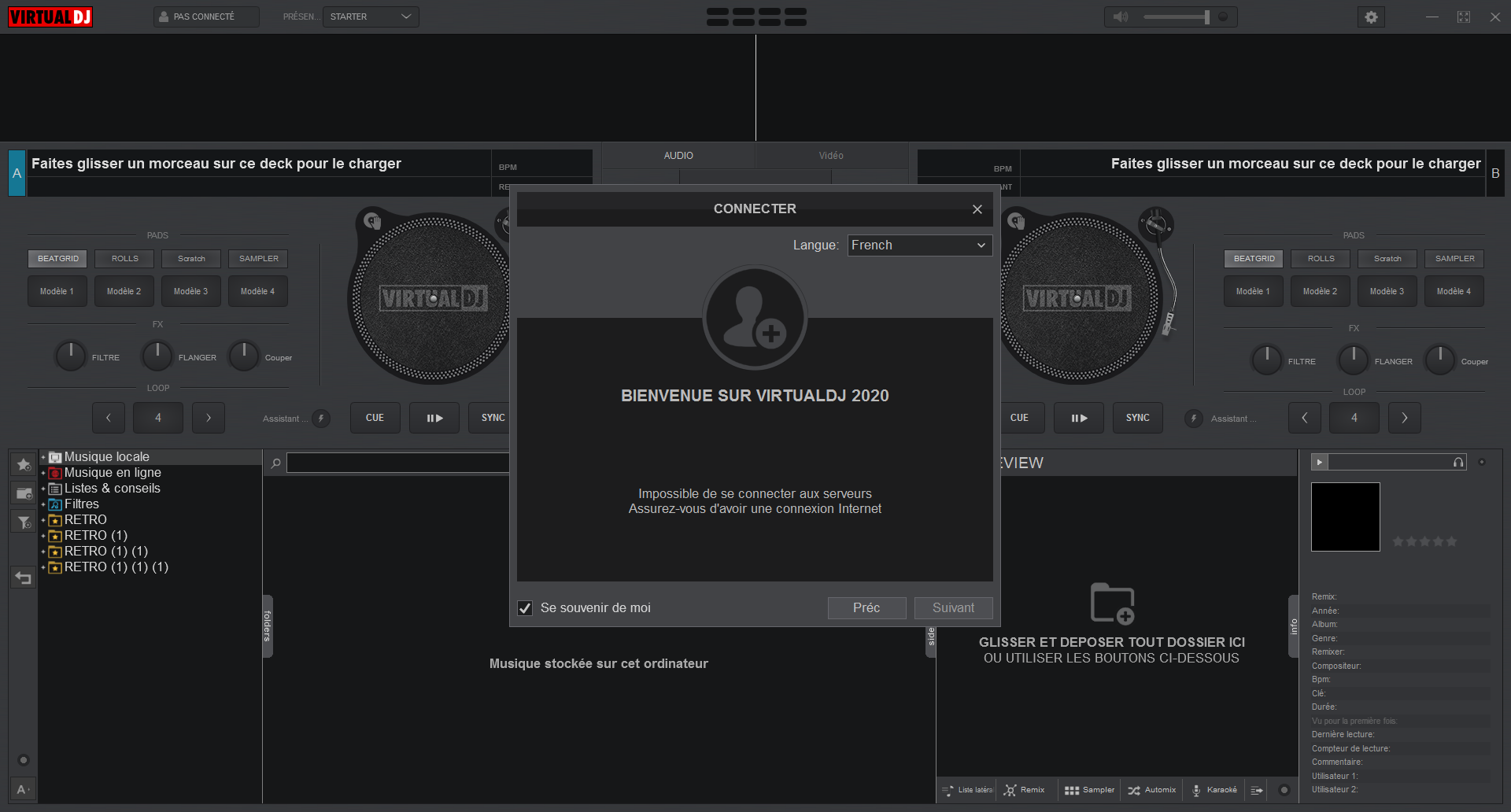Open the STARTER layout dropdown

pos(371,17)
